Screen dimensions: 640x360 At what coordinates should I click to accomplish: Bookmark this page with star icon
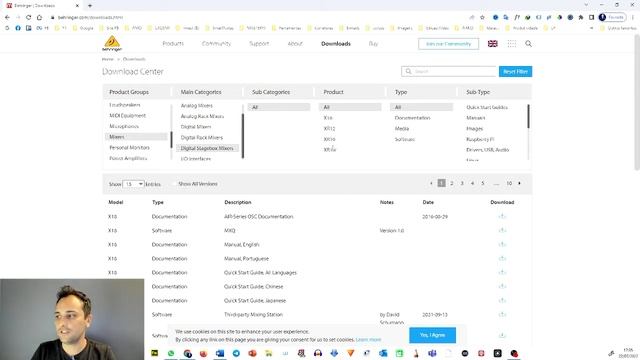482,17
